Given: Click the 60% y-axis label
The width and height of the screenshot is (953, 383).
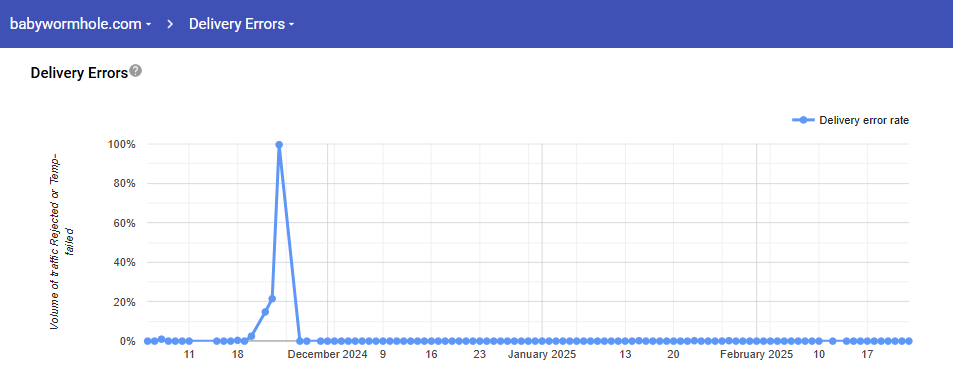Looking at the screenshot, I should 125,223.
